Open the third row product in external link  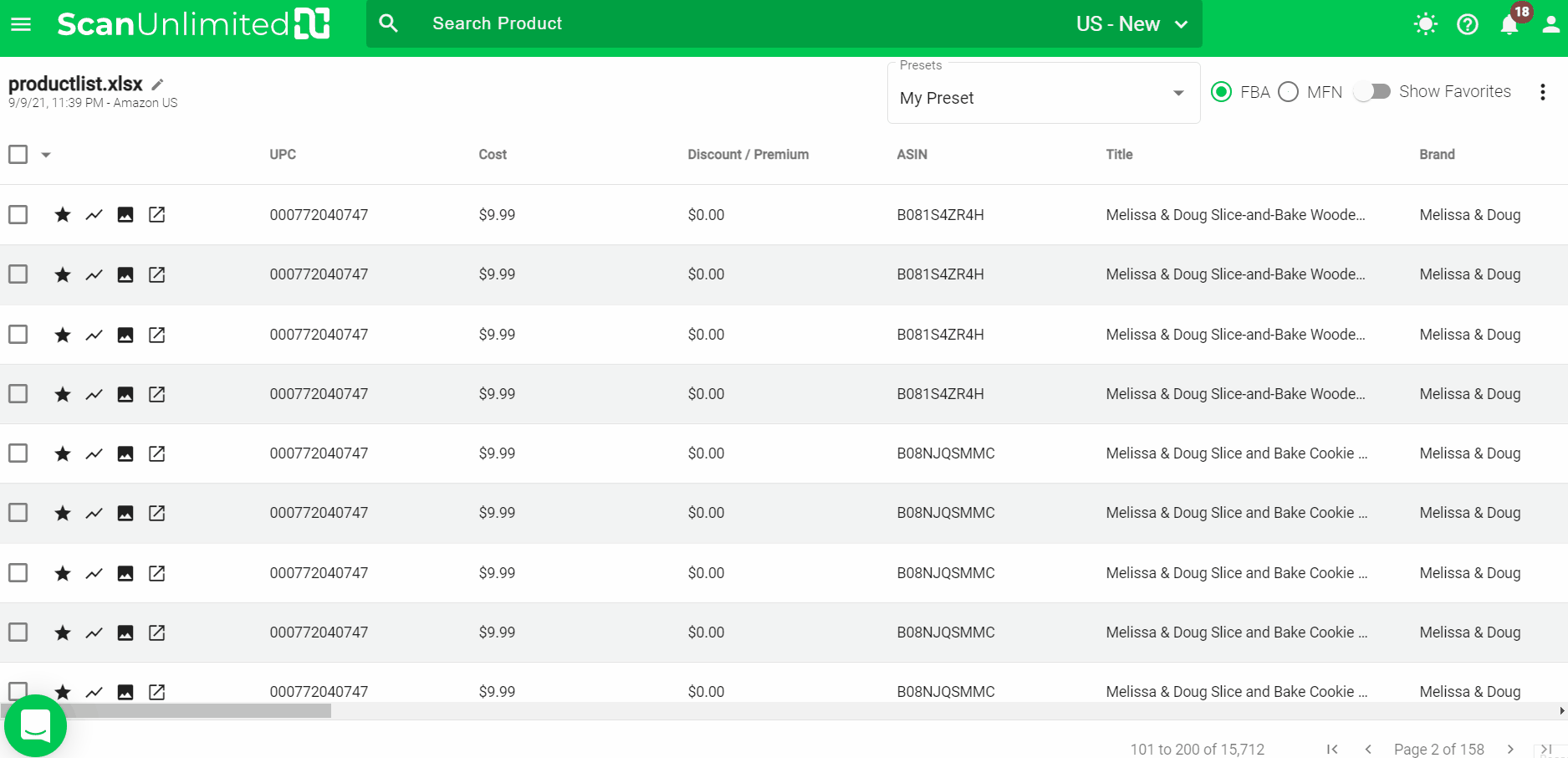157,335
